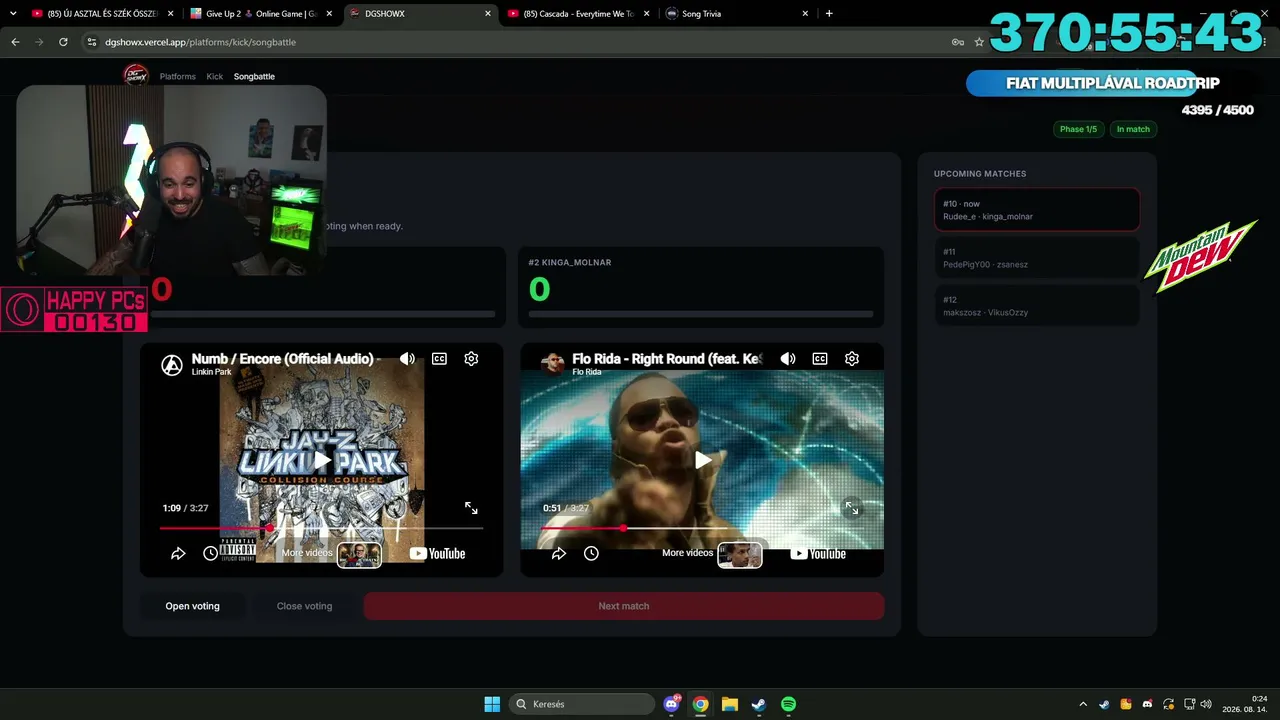The image size is (1280, 720).
Task: Switch to the Song Trivia browser tab
Action: pyautogui.click(x=736, y=14)
